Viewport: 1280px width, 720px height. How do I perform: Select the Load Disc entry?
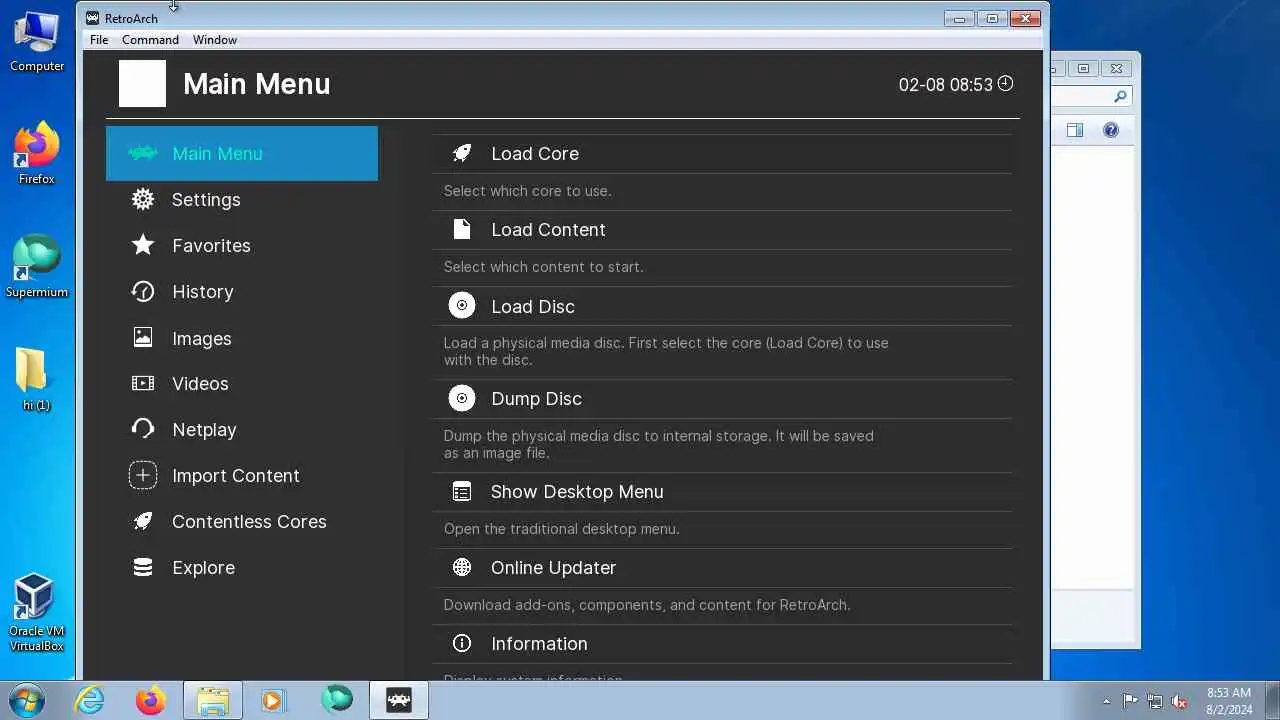point(722,306)
